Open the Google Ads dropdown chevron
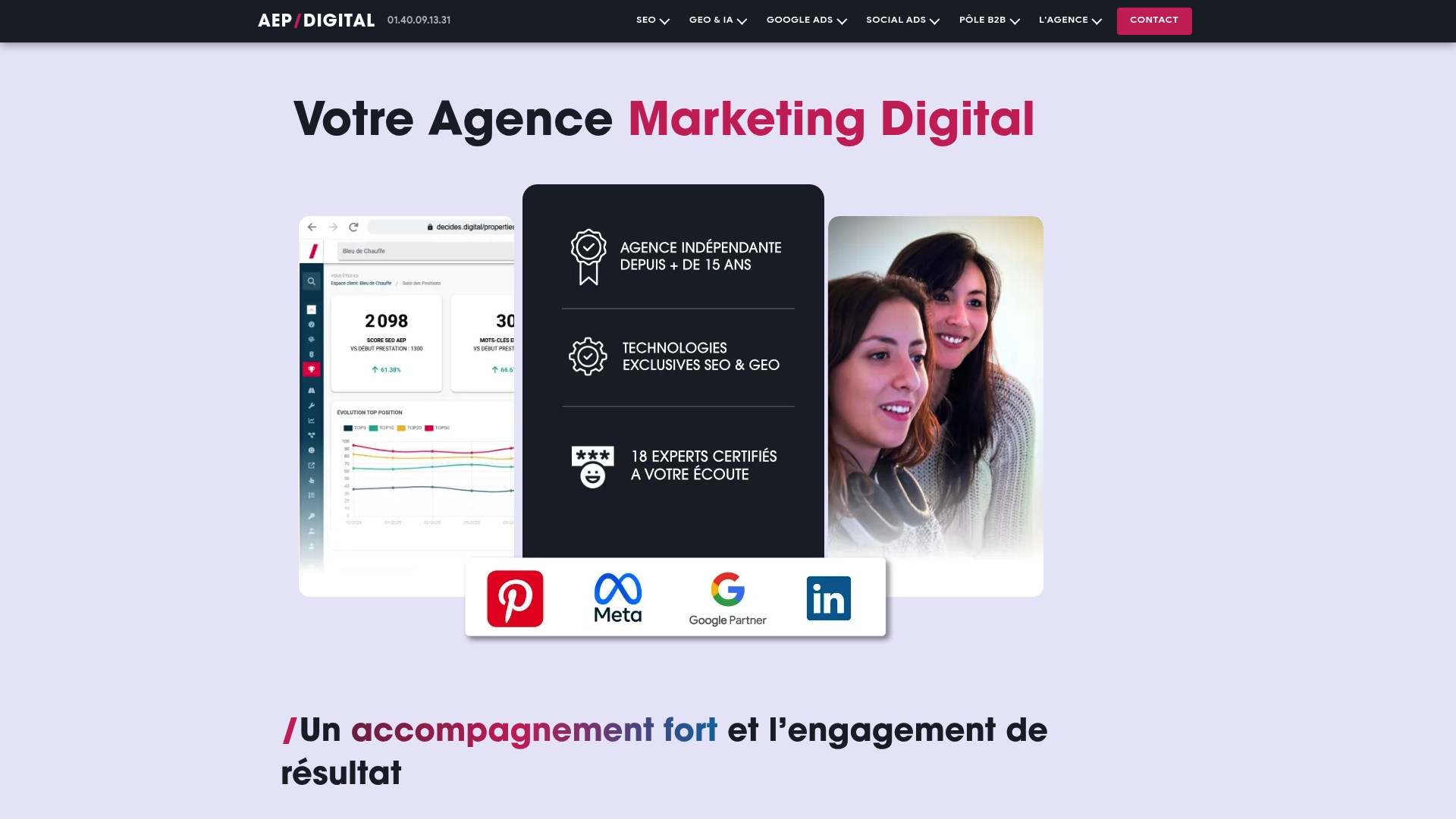This screenshot has width=1456, height=819. tap(842, 21)
